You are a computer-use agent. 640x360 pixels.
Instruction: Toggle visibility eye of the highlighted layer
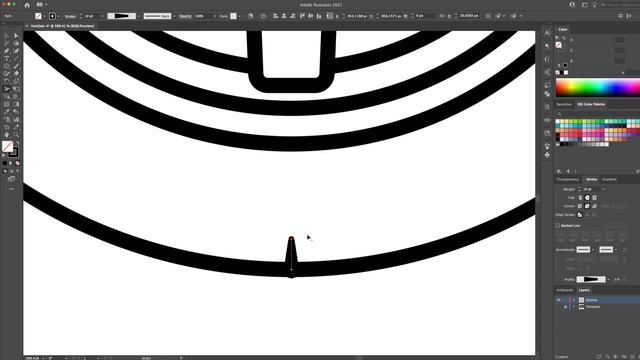(559, 300)
